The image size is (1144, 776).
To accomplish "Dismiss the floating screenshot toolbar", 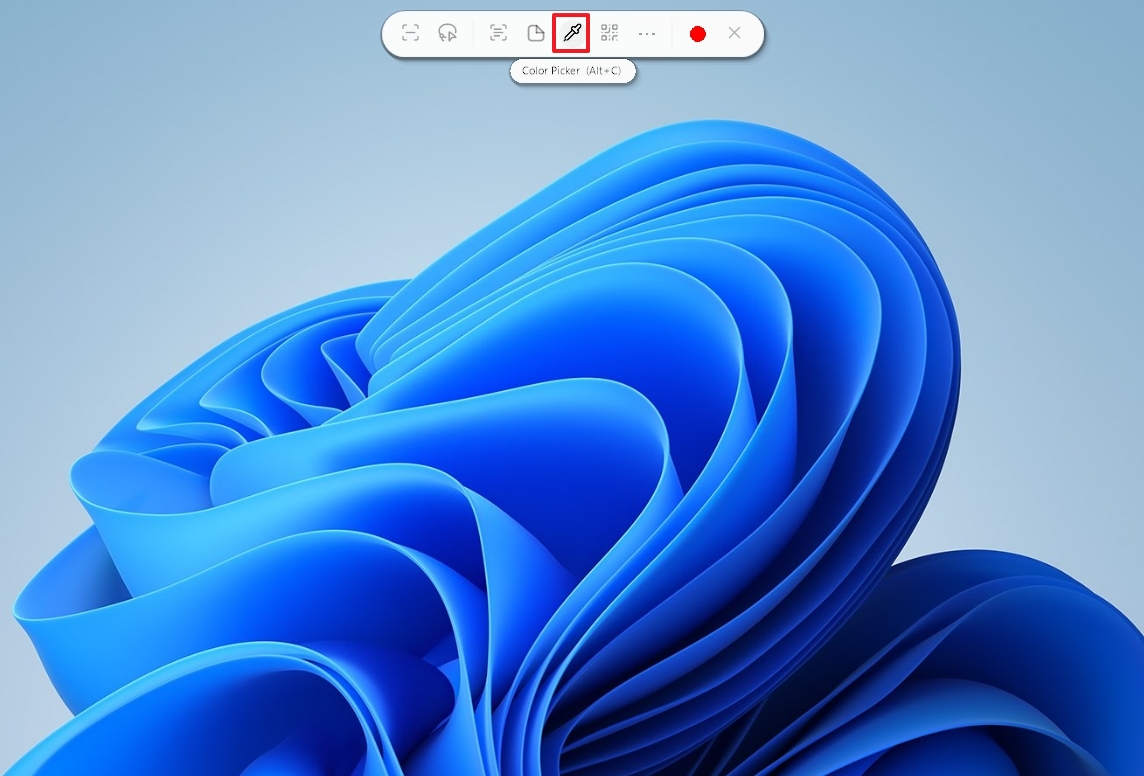I will coord(734,33).
